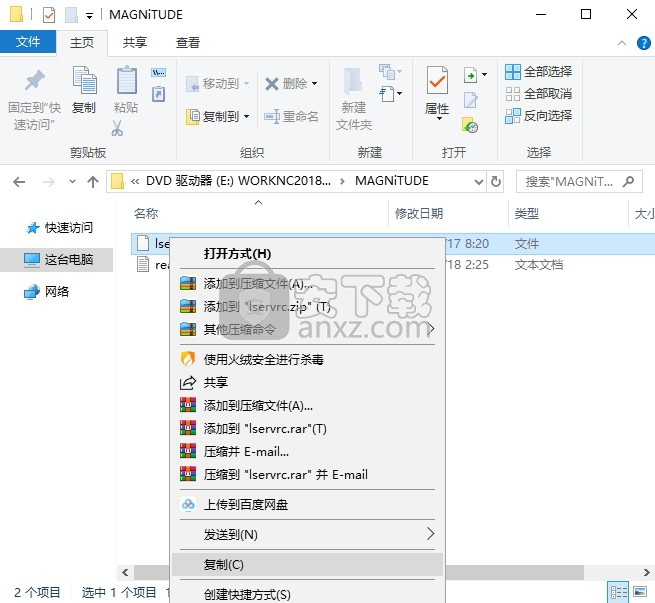Click the search magnifier icon

(628, 181)
